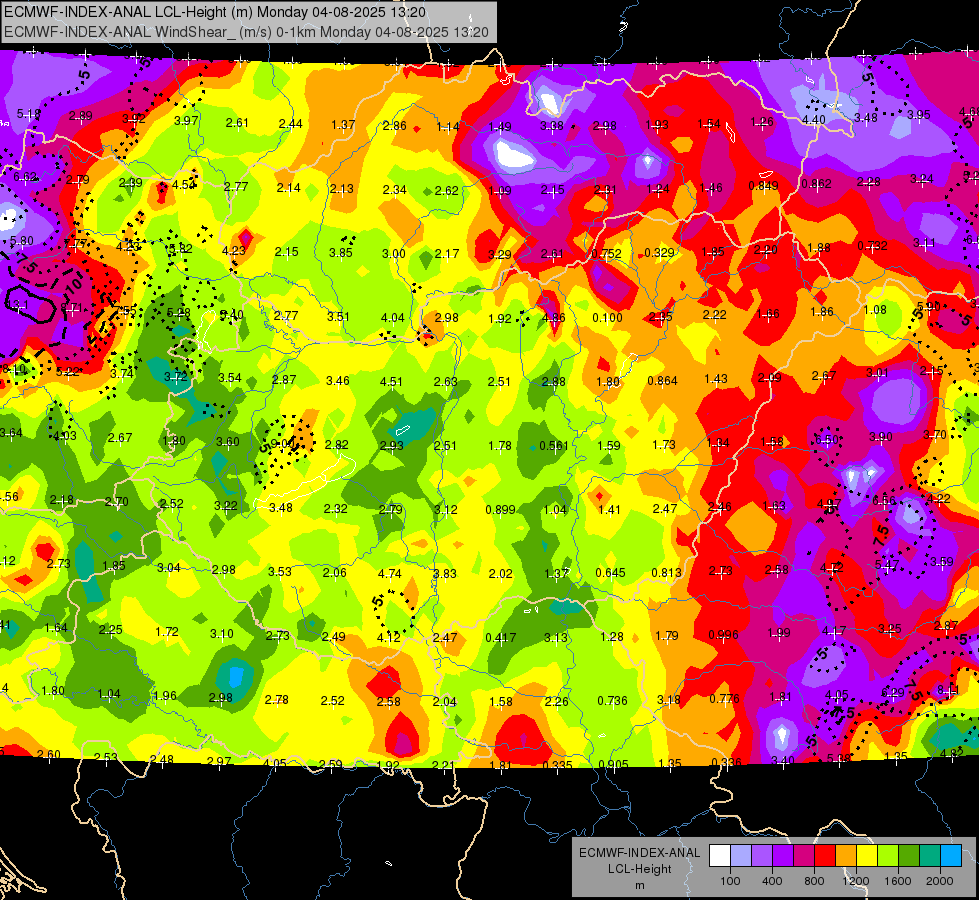Click the 1600 label on the legend scale
Screen dimensions: 979x900
tap(898, 881)
